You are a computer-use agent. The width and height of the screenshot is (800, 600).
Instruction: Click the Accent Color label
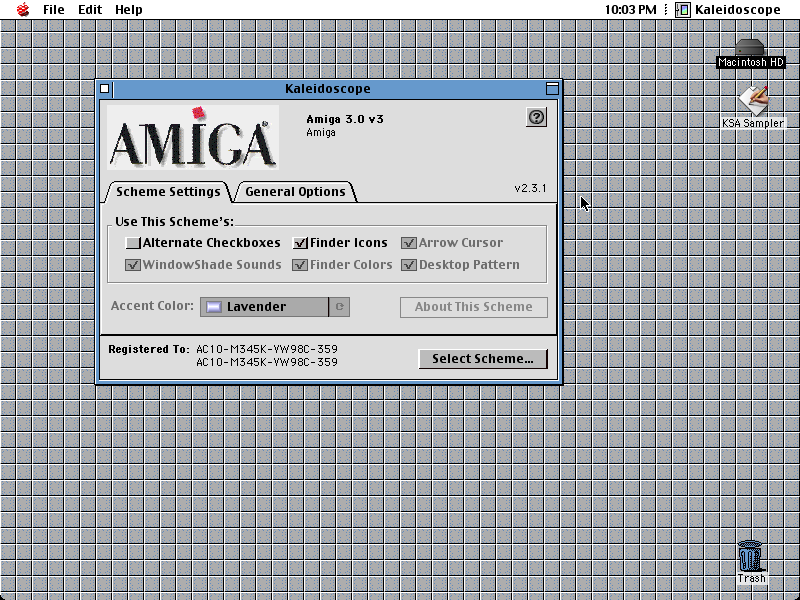click(152, 306)
